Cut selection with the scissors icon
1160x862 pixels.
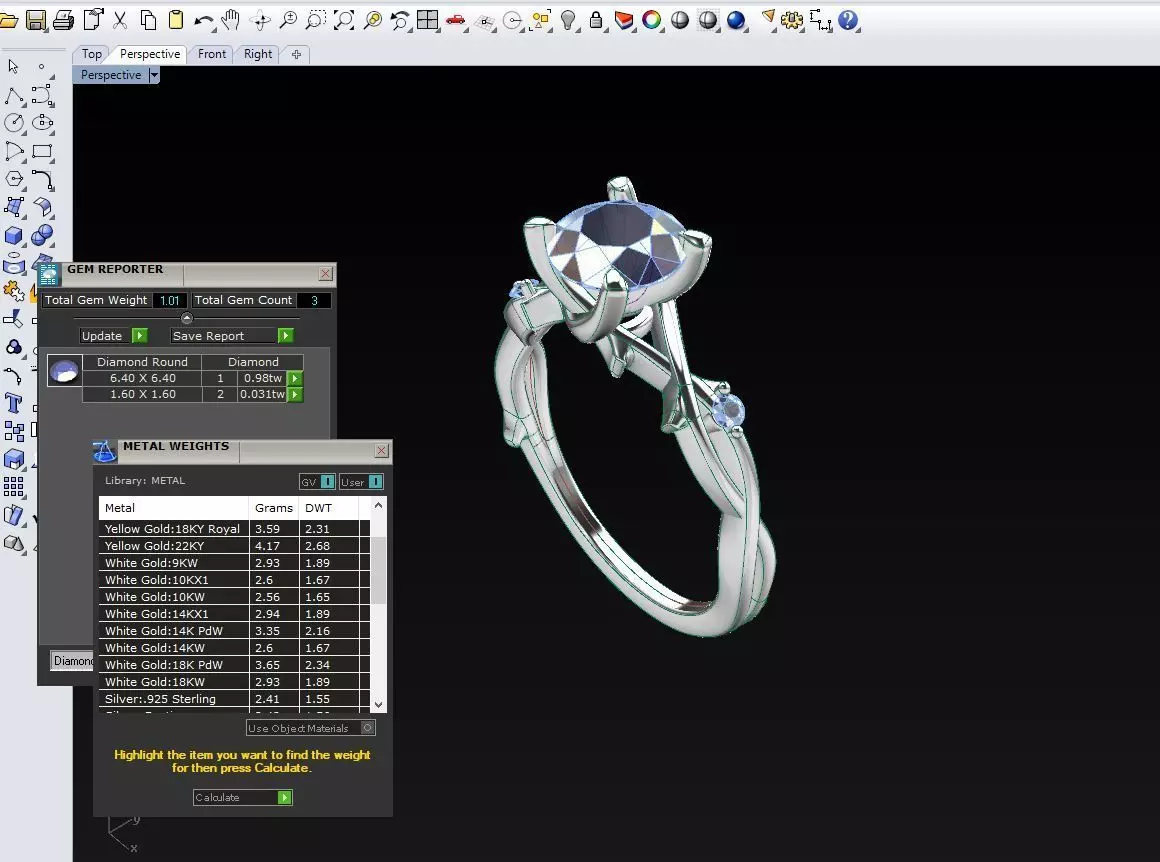tap(120, 20)
